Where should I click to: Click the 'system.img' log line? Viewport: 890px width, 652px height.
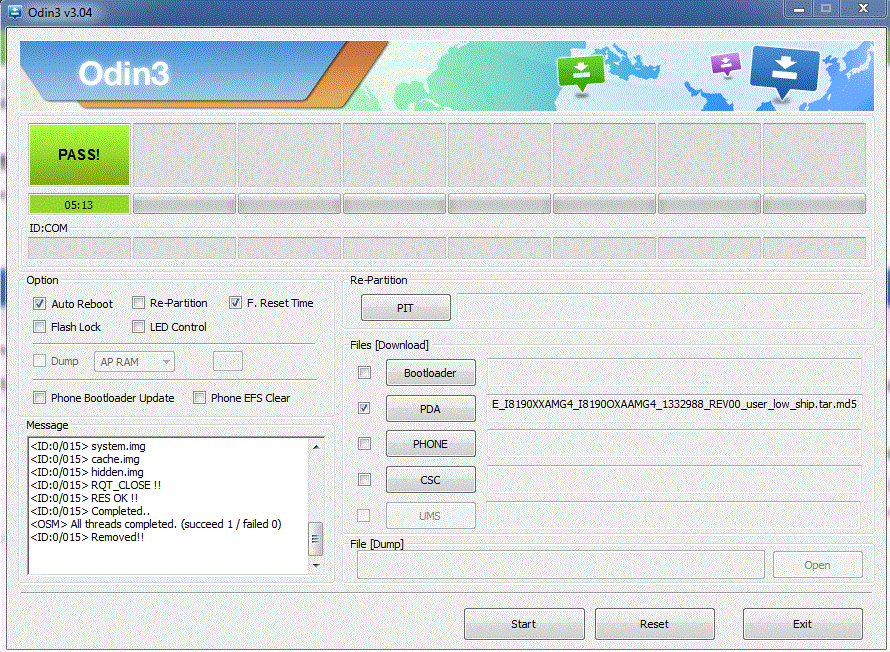coord(88,446)
